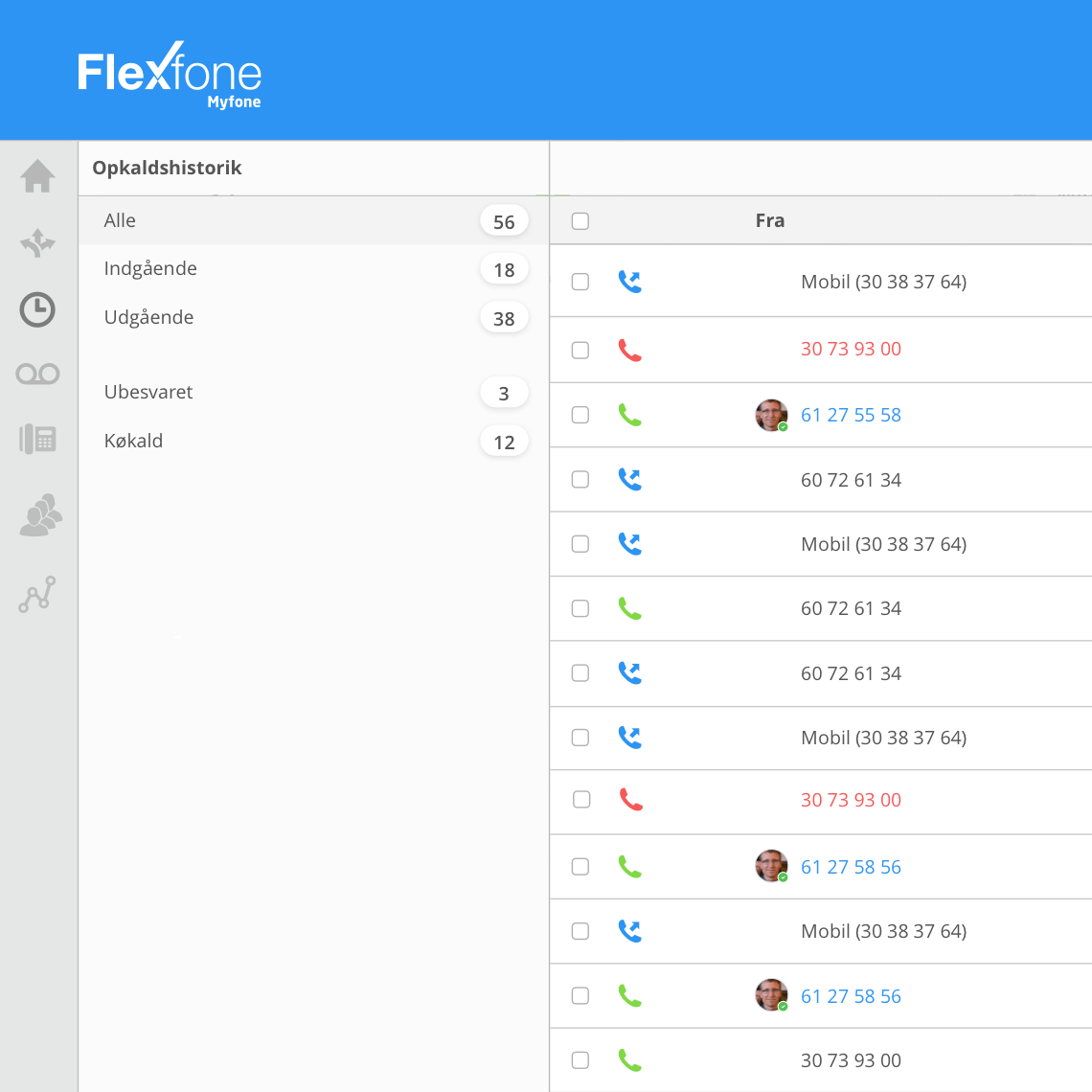
Task: Click outgoing icon on last Mobil (30 38 37 64) row
Action: pyautogui.click(x=630, y=931)
